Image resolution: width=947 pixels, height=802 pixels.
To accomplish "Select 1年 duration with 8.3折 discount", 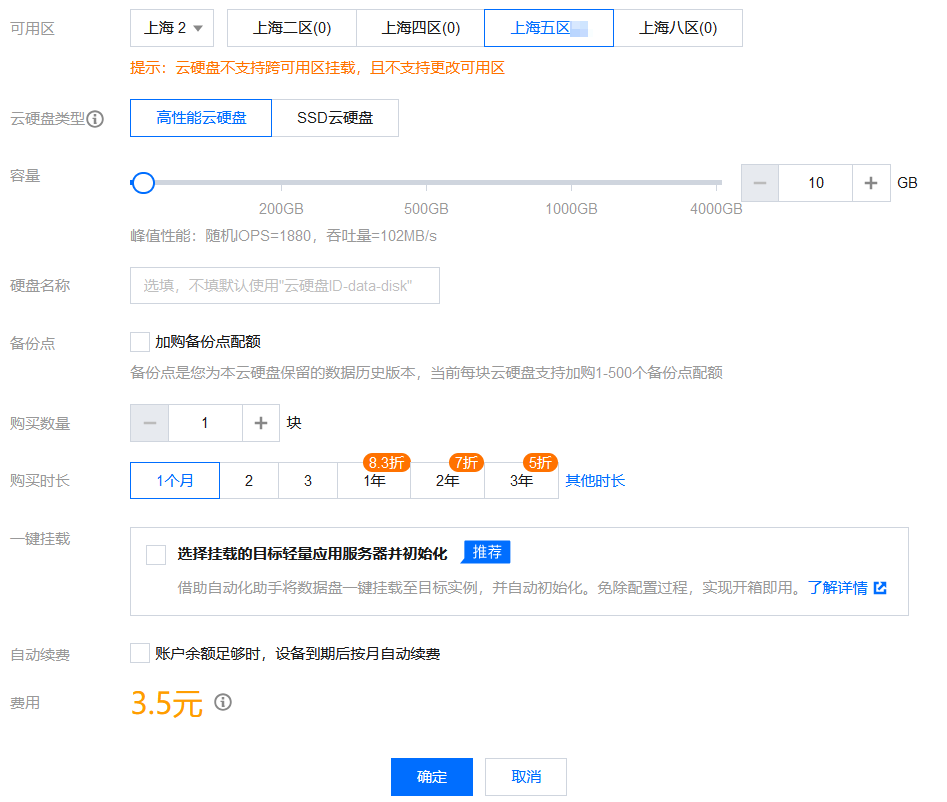I will (x=374, y=481).
